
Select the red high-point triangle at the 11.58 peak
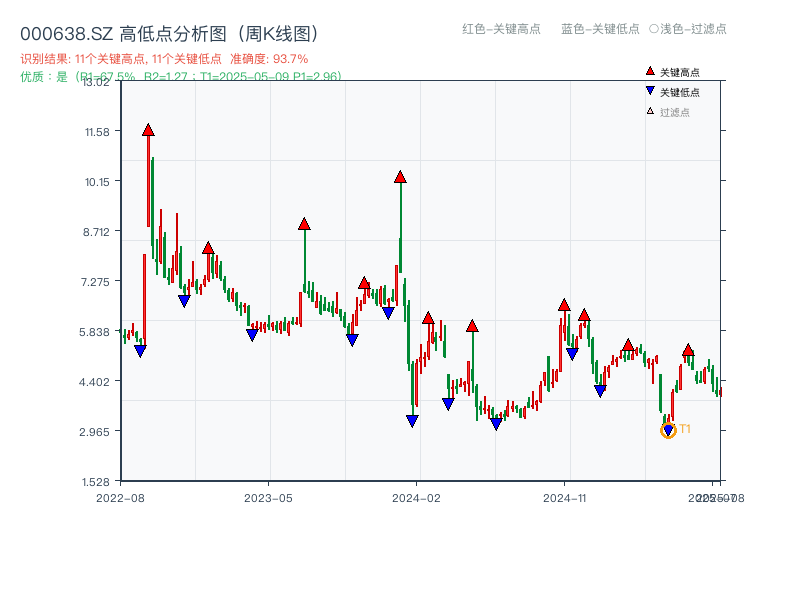tap(148, 128)
